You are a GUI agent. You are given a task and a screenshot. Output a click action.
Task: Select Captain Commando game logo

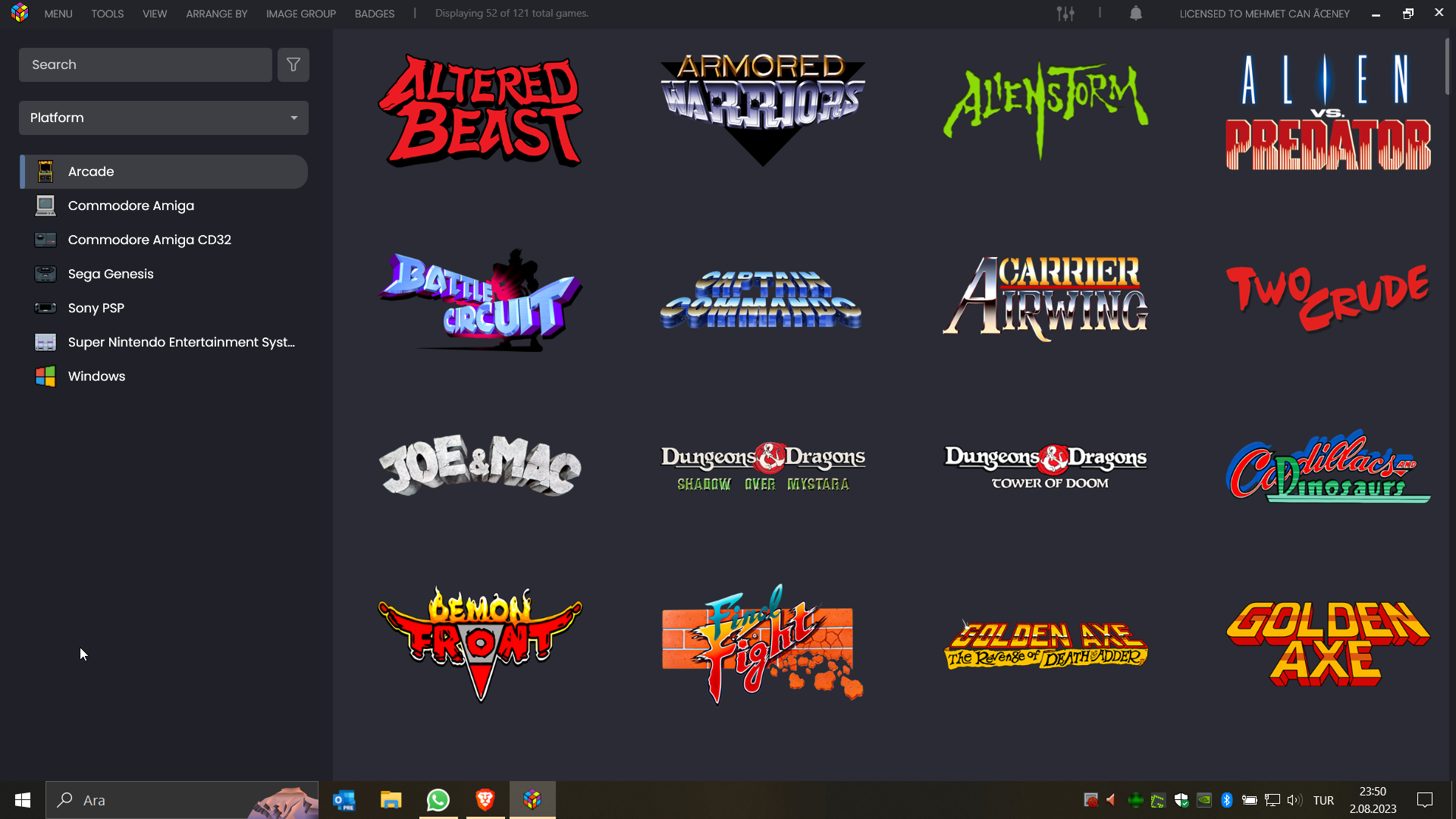761,300
